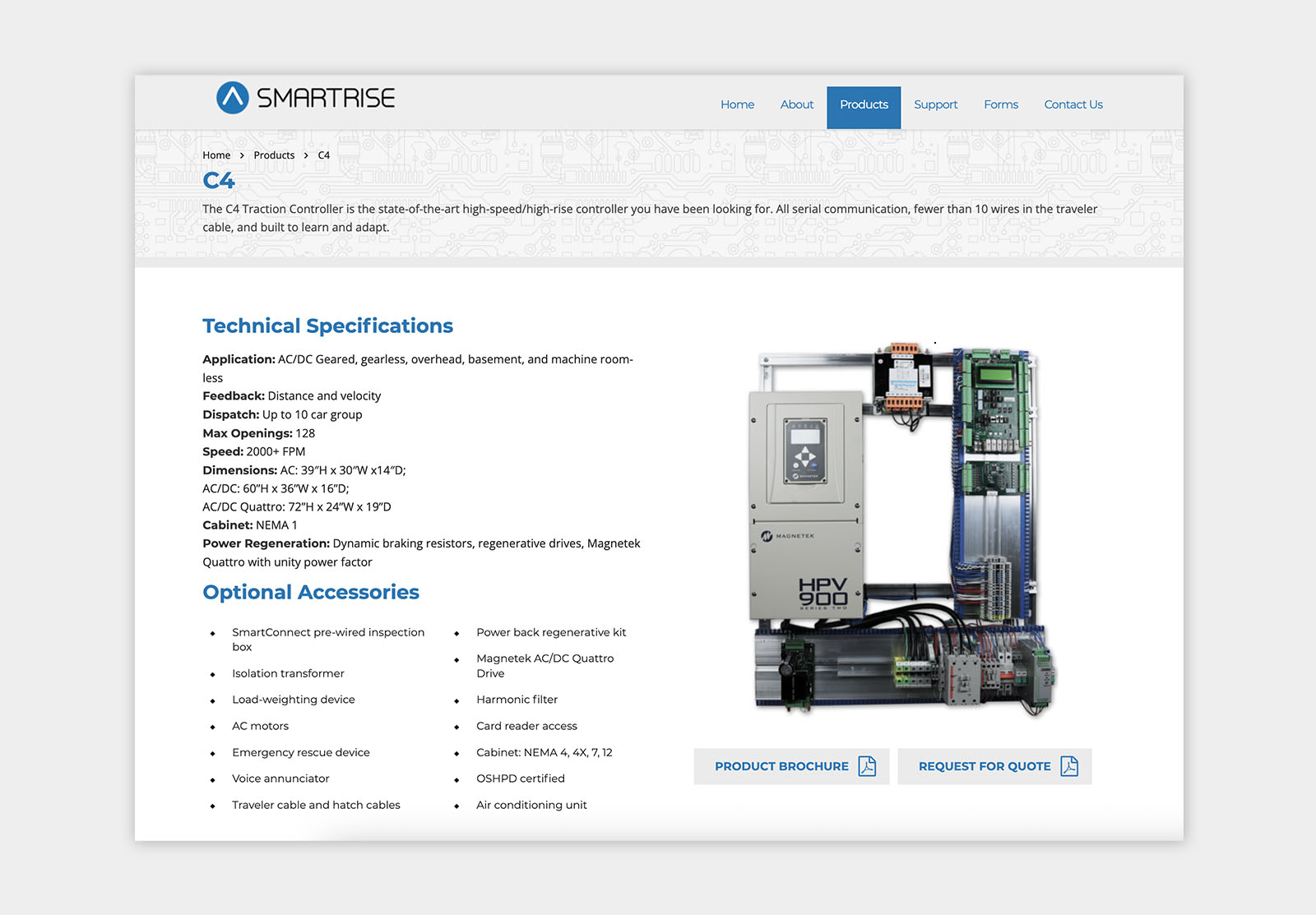Screen dimensions: 1316x915
Task: Click the Optional Accessories heading
Action: coord(311,592)
